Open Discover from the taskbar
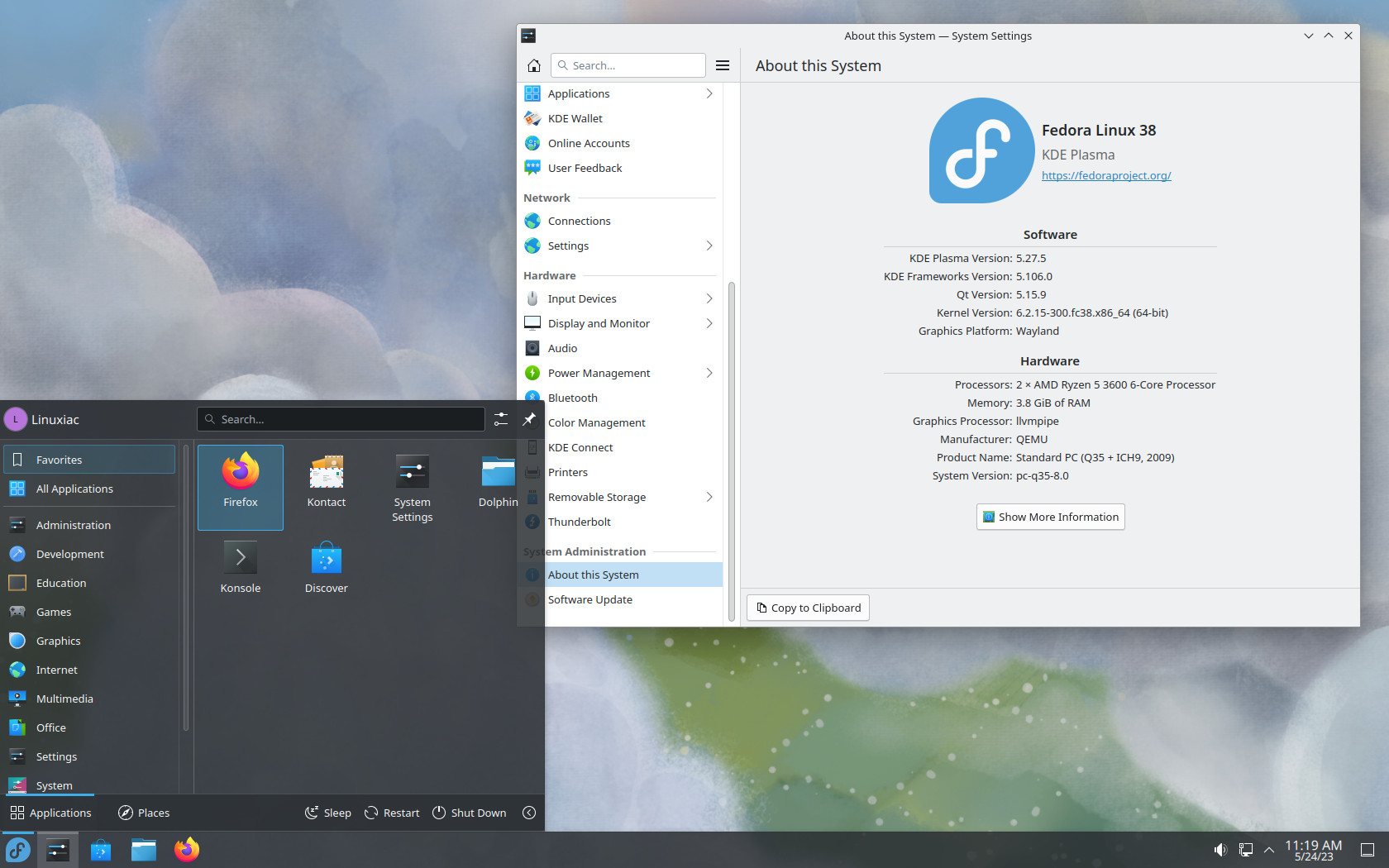 (x=101, y=850)
